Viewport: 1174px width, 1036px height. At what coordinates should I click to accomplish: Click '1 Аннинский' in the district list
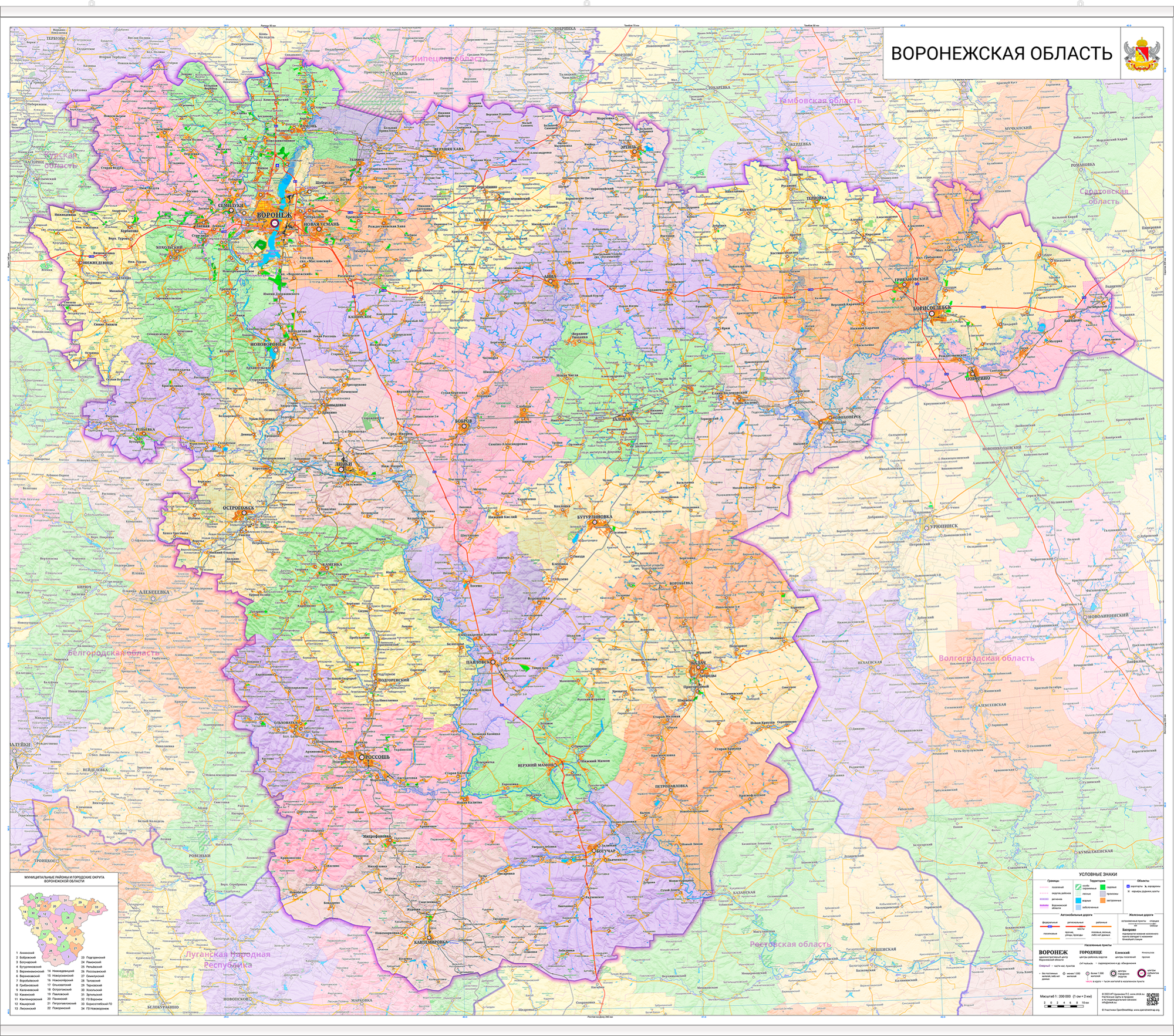pos(25,953)
